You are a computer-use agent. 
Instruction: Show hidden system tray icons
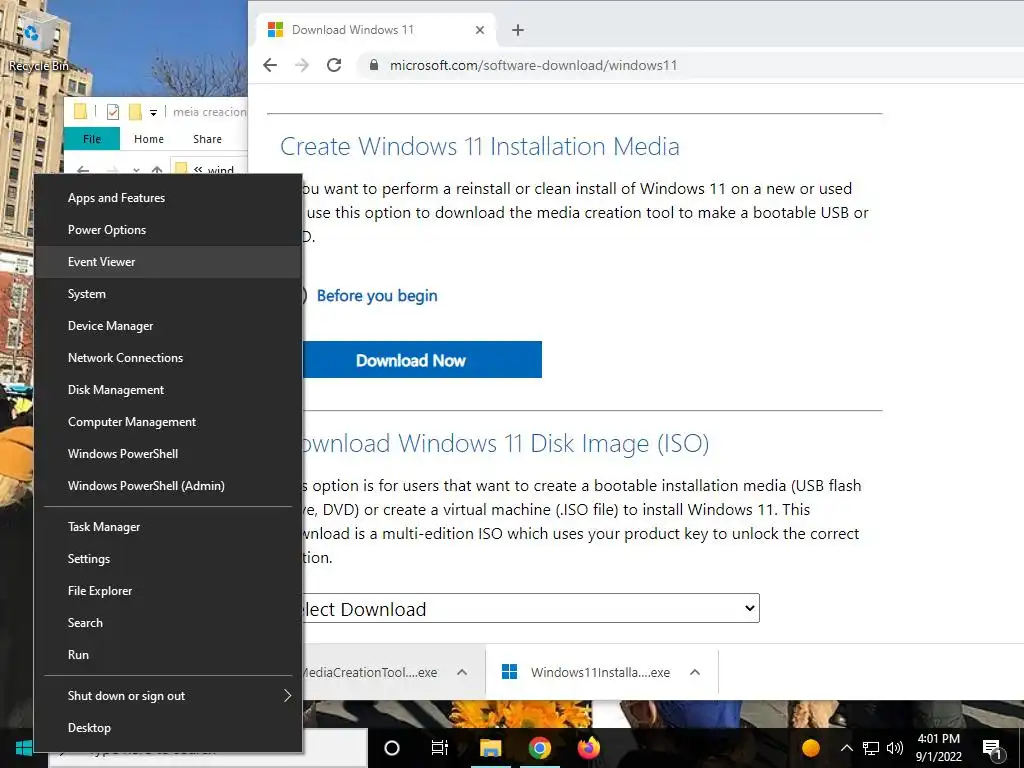click(846, 748)
